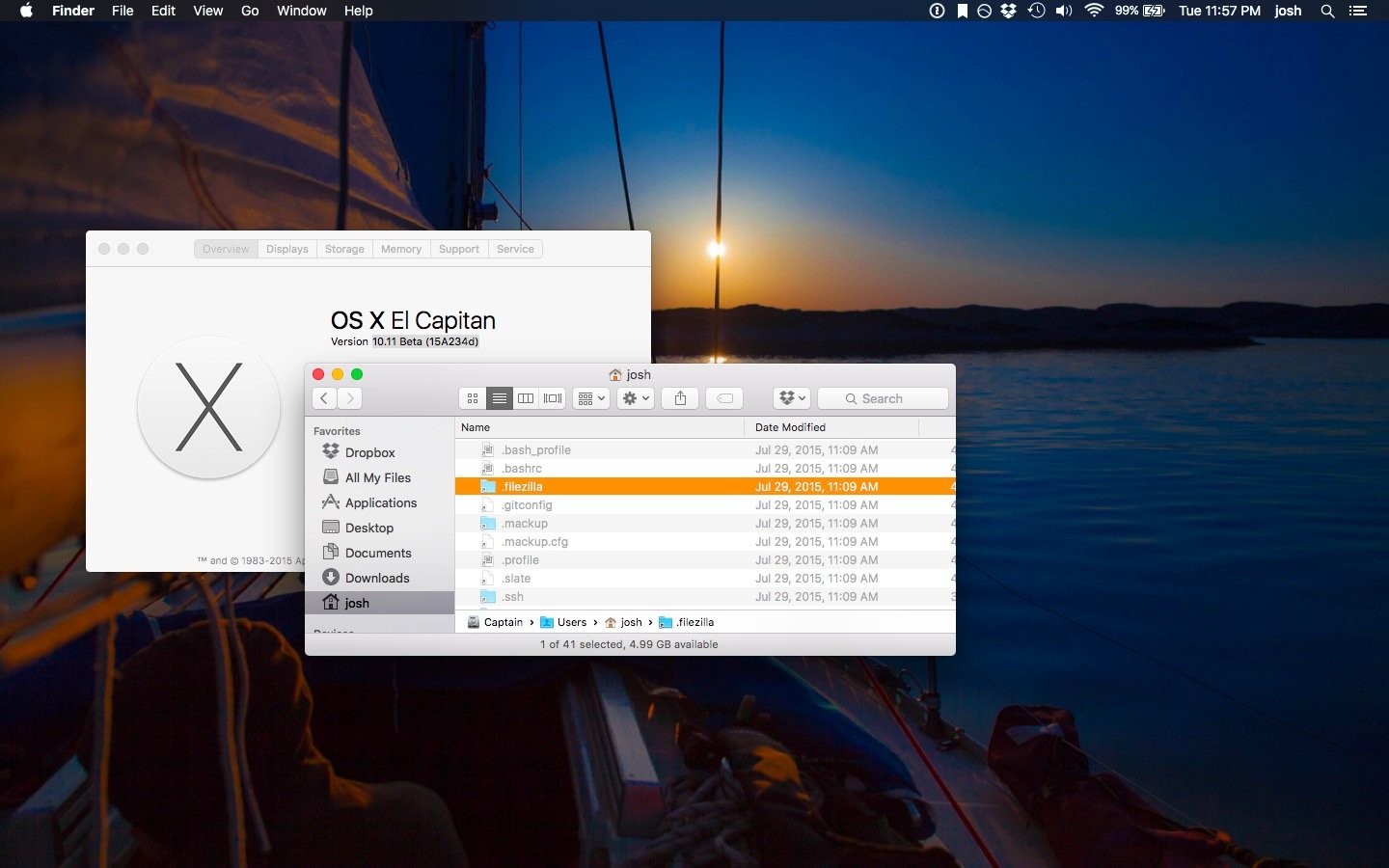
Task: Click the Edit Tags toolbar button
Action: tap(724, 398)
